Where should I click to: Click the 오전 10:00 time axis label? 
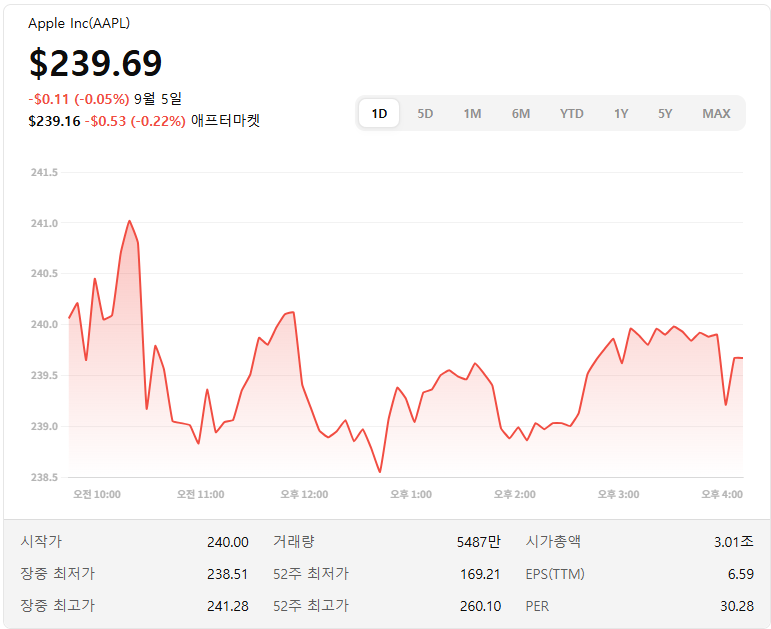[97, 494]
